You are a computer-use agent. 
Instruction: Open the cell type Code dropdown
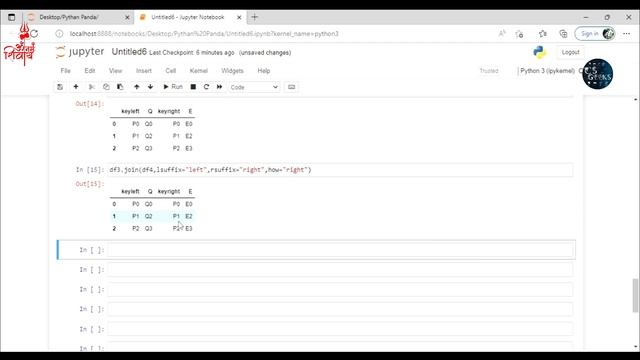tap(253, 87)
